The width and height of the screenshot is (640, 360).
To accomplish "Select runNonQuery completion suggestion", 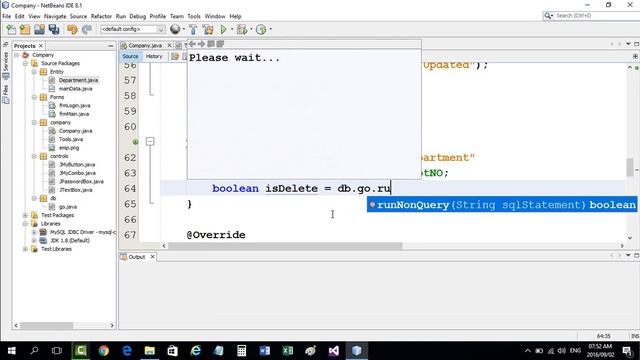I will [x=502, y=204].
